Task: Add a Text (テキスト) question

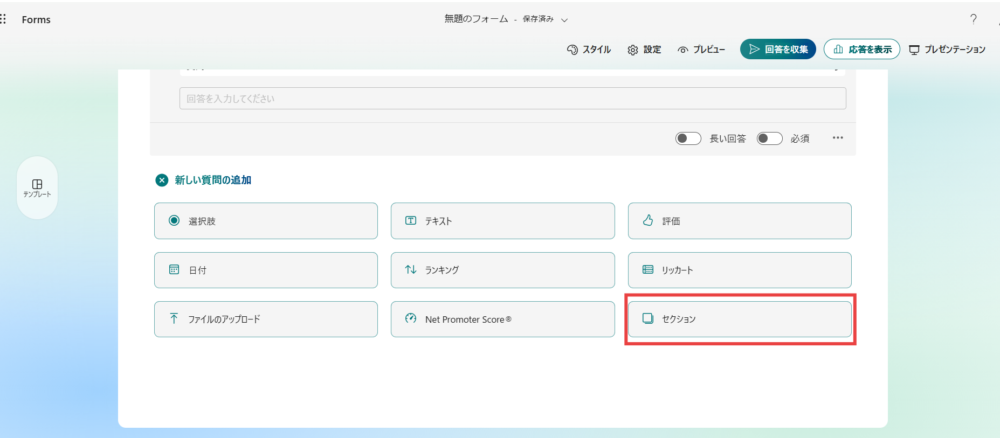Action: pos(502,221)
